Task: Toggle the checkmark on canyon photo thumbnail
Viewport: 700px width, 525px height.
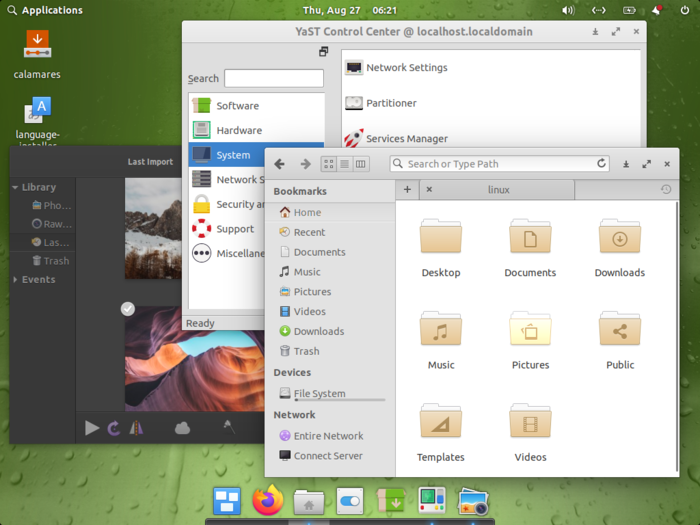Action: pyautogui.click(x=128, y=309)
